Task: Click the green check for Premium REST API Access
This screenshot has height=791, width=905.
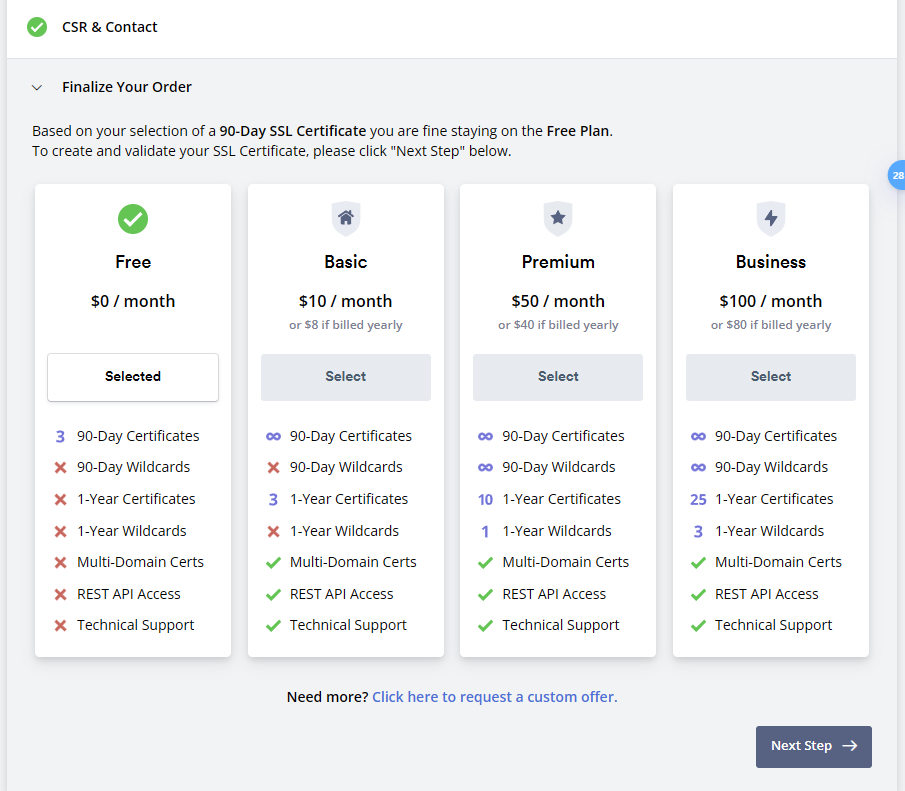Action: click(486, 594)
